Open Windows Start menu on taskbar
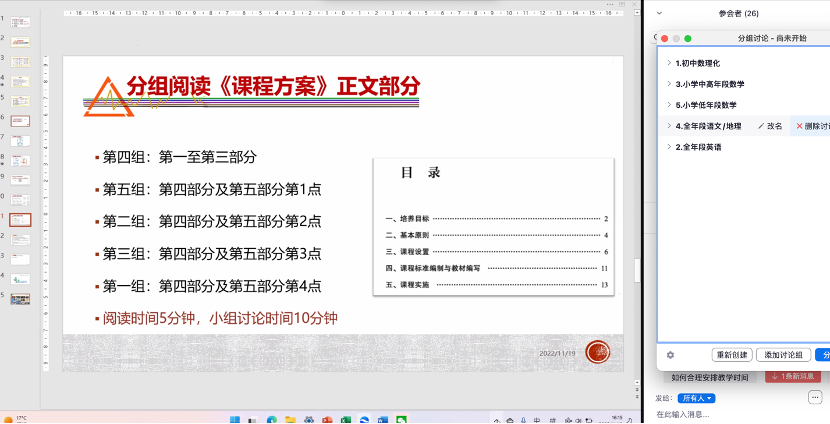830x424 pixels. point(237,419)
